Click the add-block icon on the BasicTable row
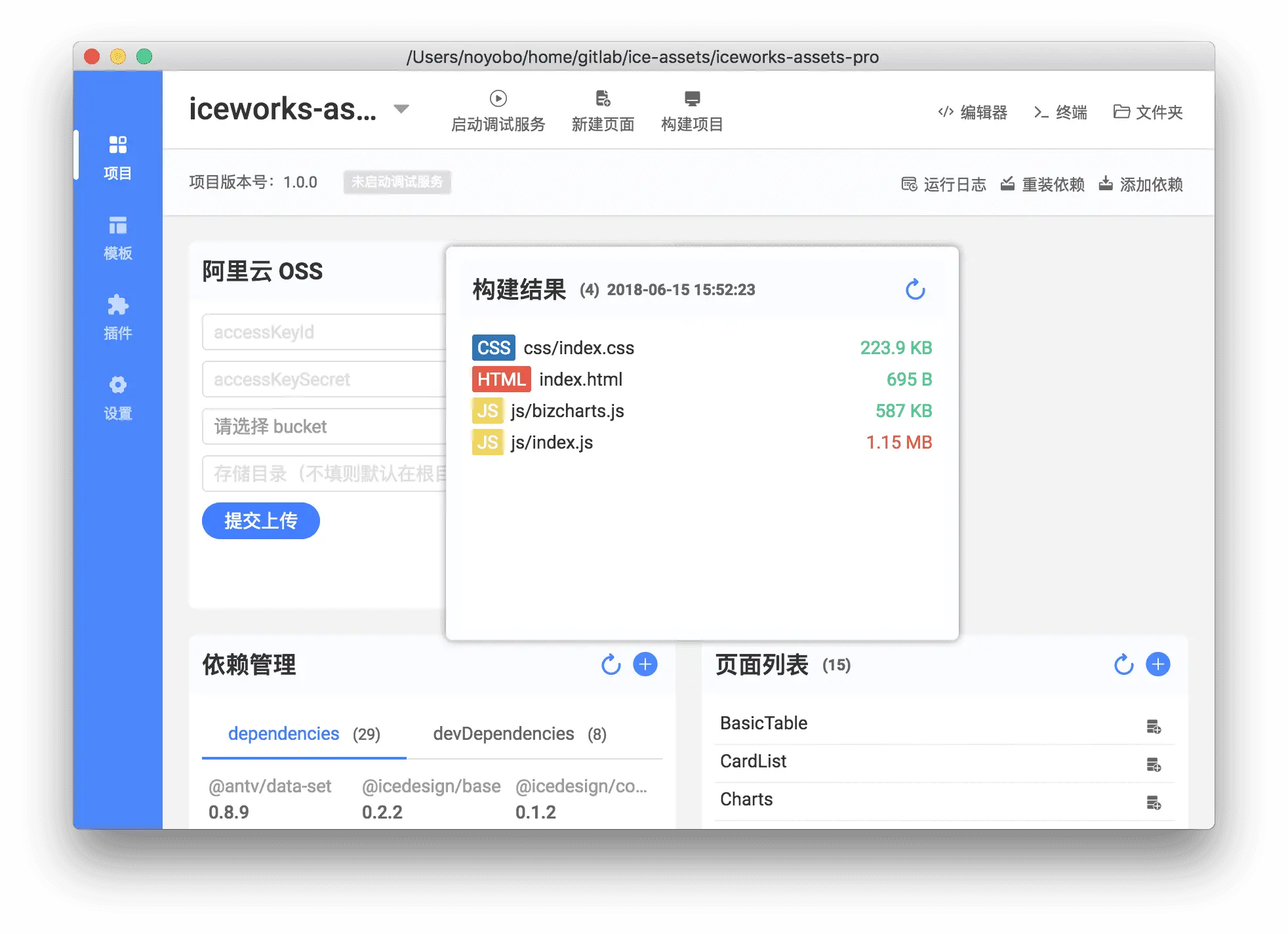This screenshot has width=1288, height=934. [x=1154, y=727]
